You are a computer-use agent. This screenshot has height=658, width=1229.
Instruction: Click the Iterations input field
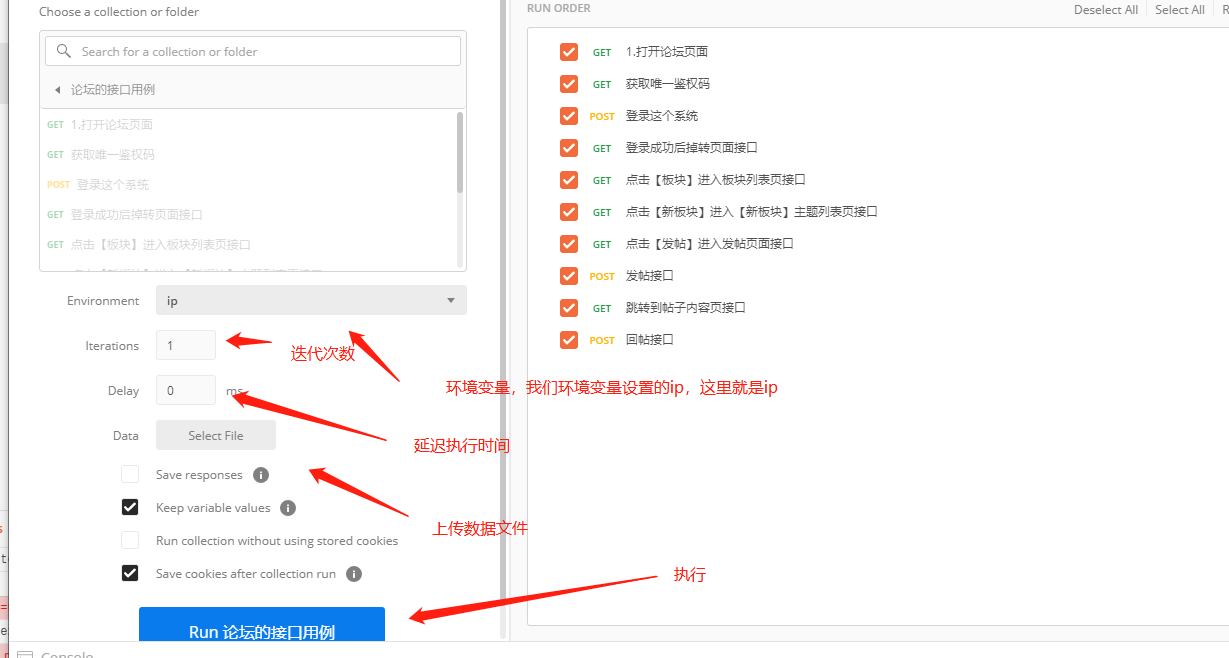pos(186,345)
